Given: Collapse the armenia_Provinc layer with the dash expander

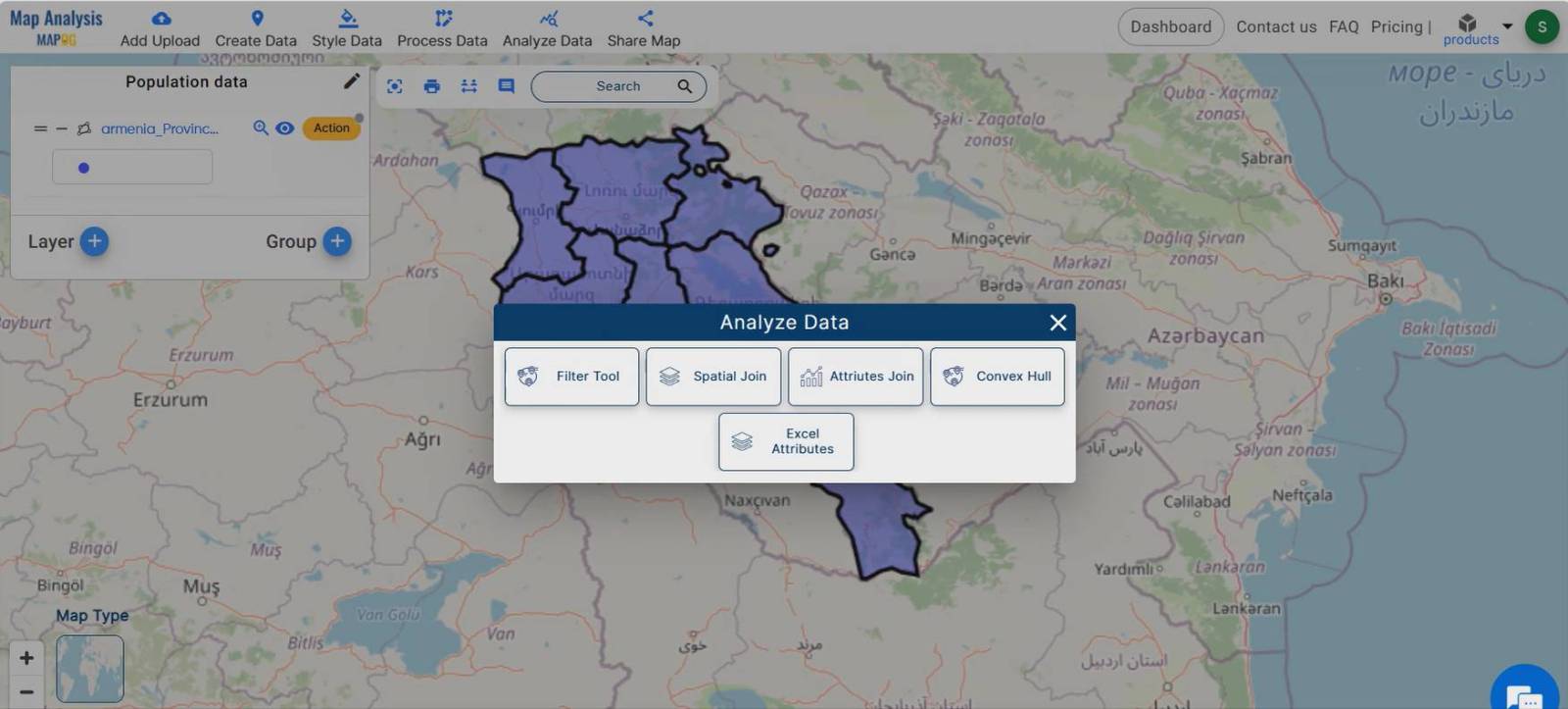Looking at the screenshot, I should (62, 128).
